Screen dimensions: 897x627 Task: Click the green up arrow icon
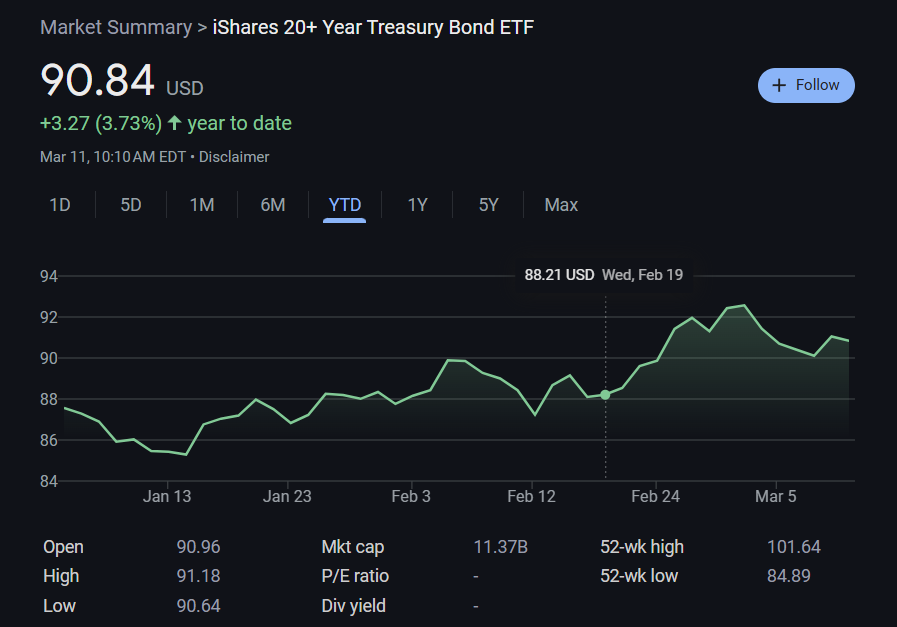click(175, 123)
